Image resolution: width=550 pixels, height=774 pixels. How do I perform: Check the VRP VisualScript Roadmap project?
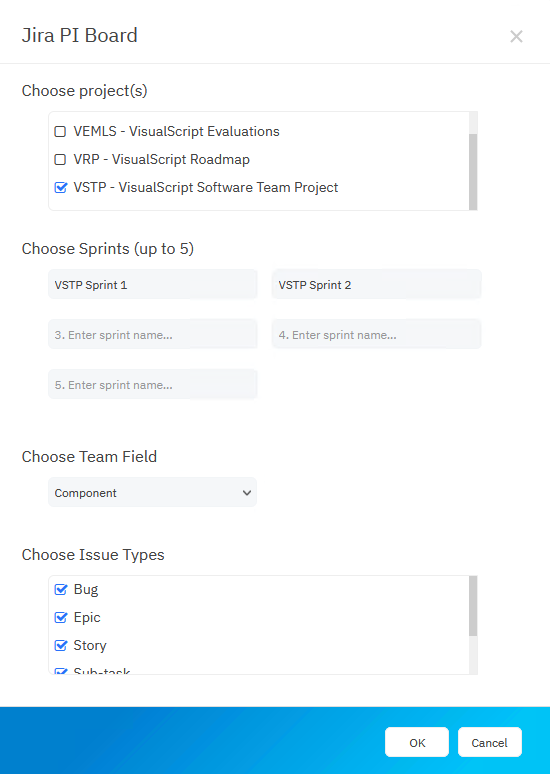60,159
